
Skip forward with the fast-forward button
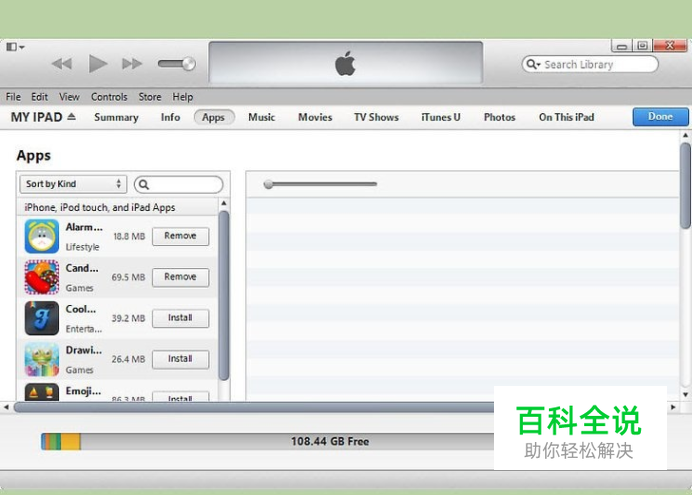click(x=132, y=64)
